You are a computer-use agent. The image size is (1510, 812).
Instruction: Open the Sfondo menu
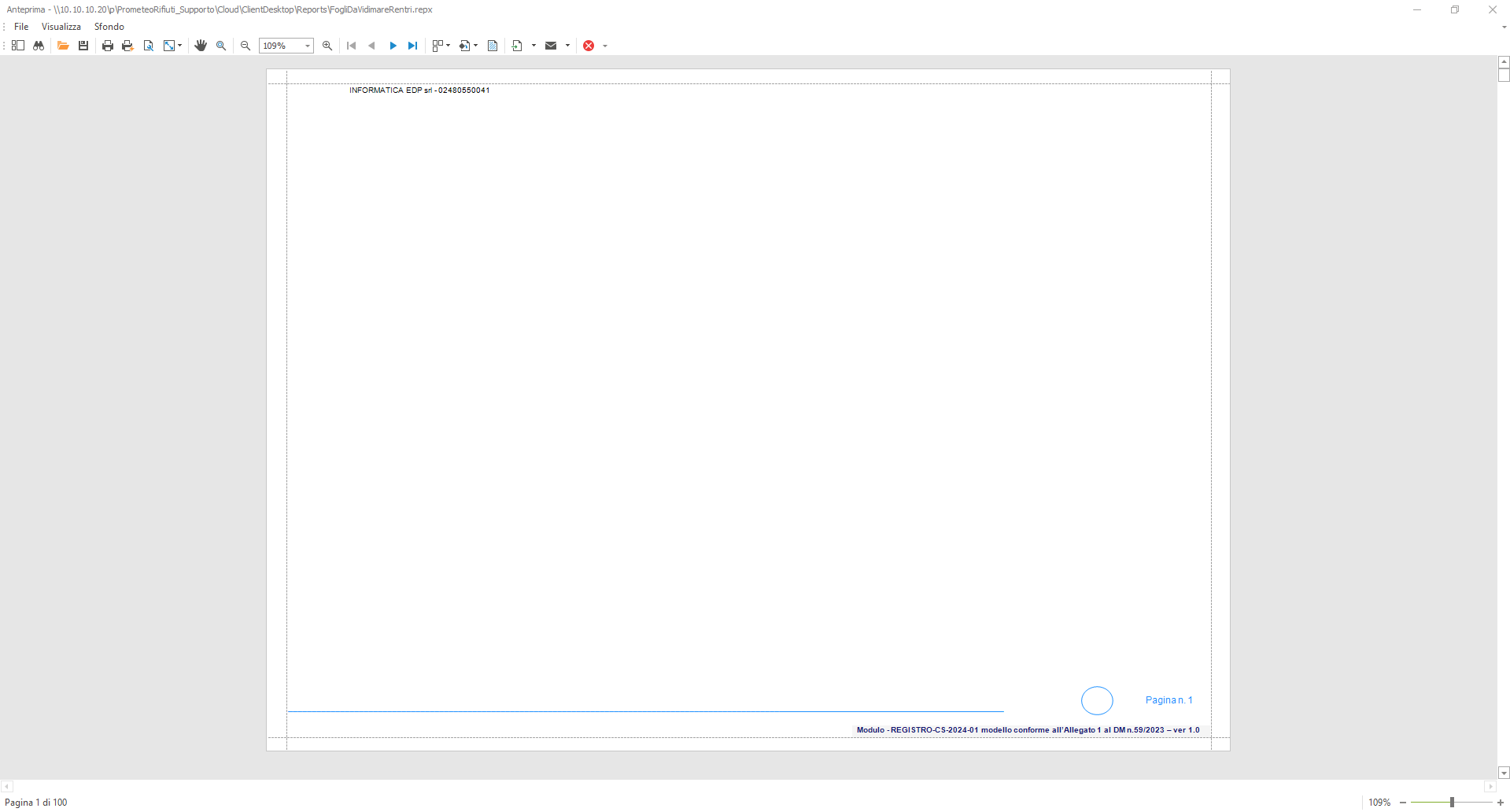point(109,27)
